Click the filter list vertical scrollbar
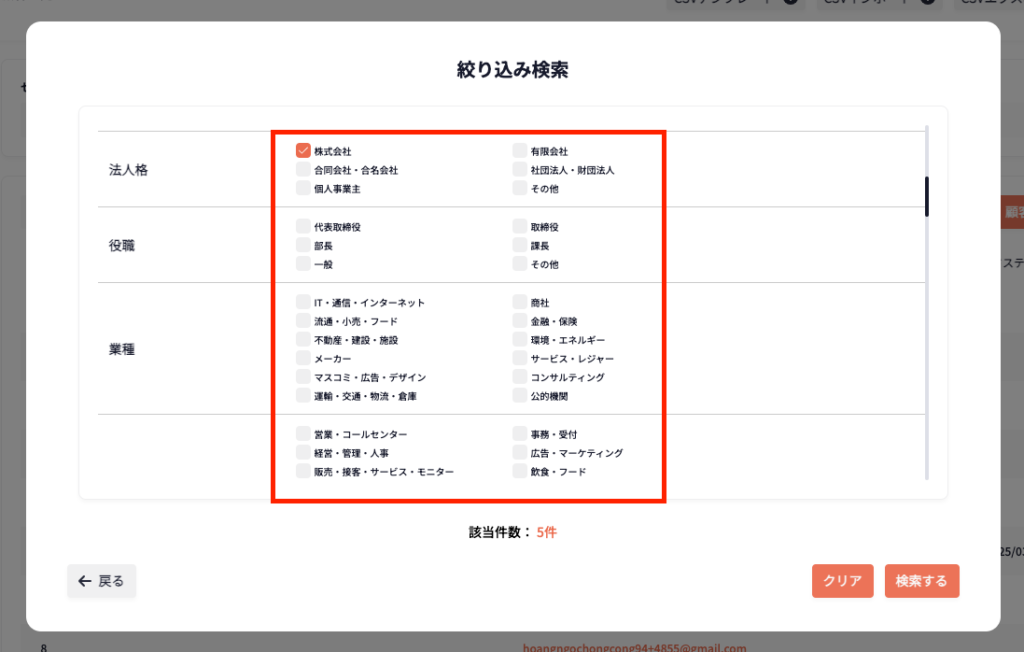1024x652 pixels. [927, 196]
